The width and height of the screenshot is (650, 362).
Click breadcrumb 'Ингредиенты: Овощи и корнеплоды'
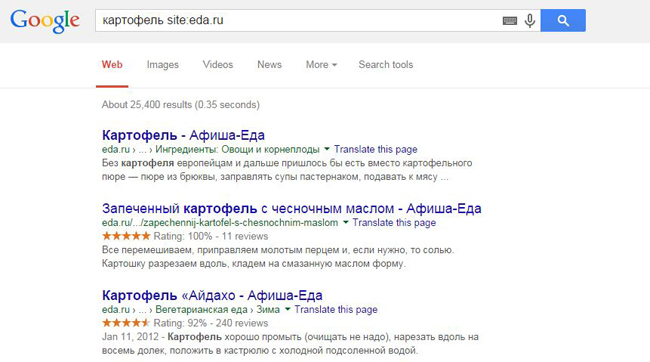(x=237, y=149)
